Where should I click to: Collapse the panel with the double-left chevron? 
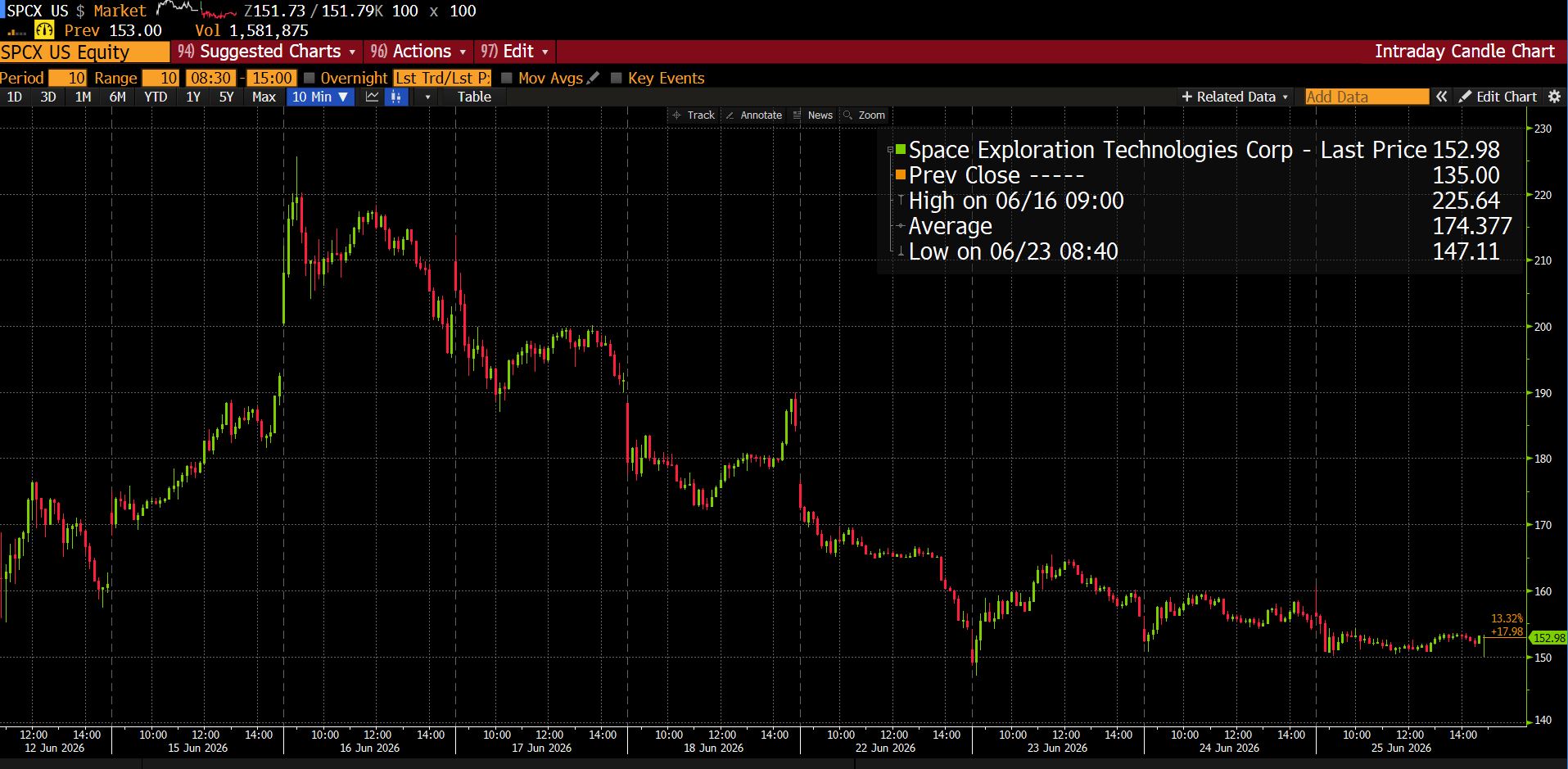click(1441, 97)
